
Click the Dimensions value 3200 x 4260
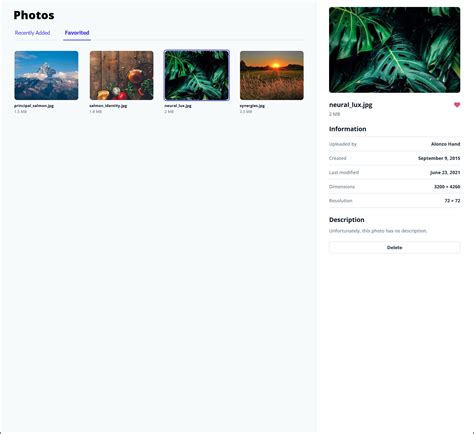[447, 187]
